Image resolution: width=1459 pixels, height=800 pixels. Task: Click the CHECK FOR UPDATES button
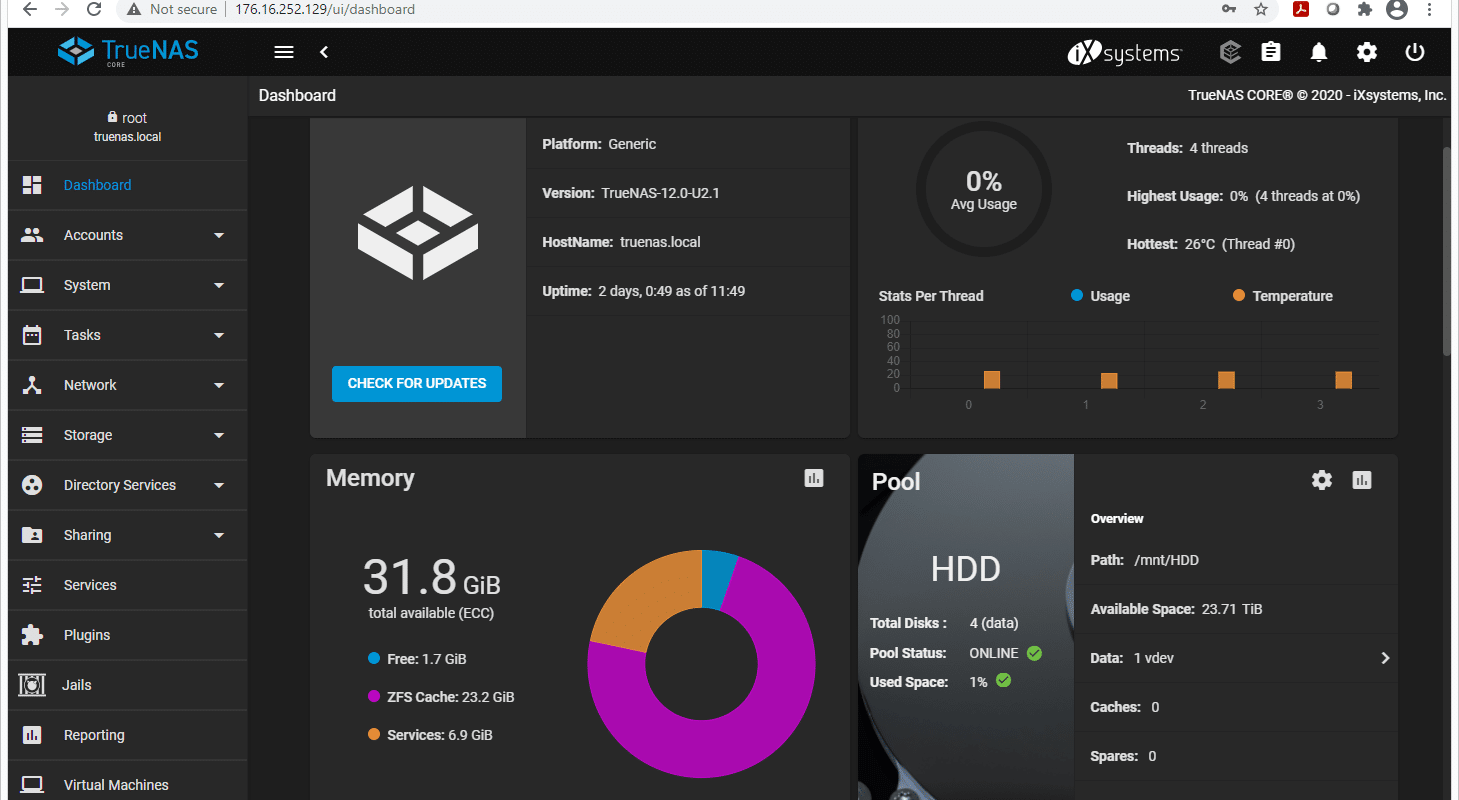coord(417,383)
